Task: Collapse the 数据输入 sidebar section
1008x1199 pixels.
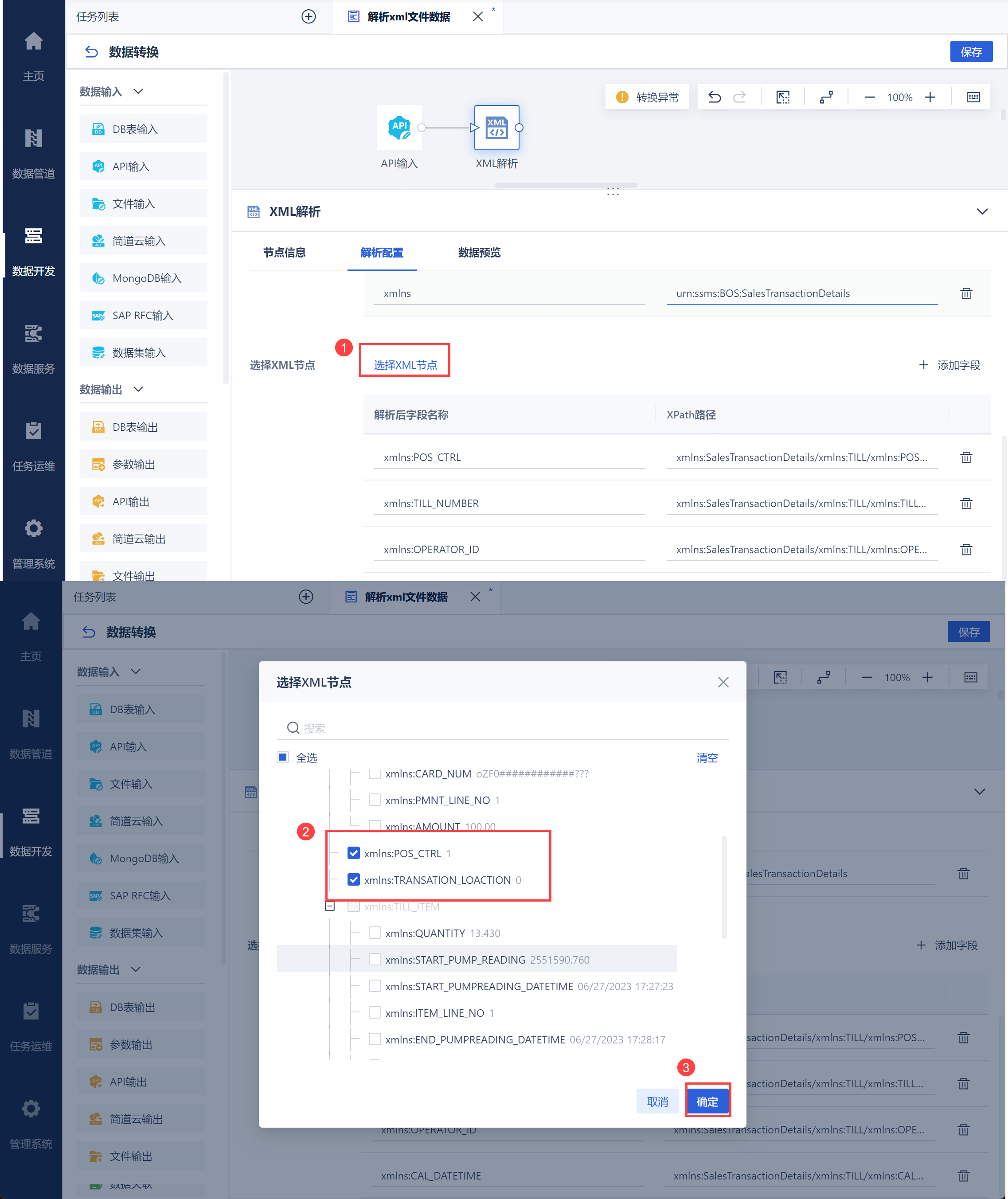Action: click(138, 91)
